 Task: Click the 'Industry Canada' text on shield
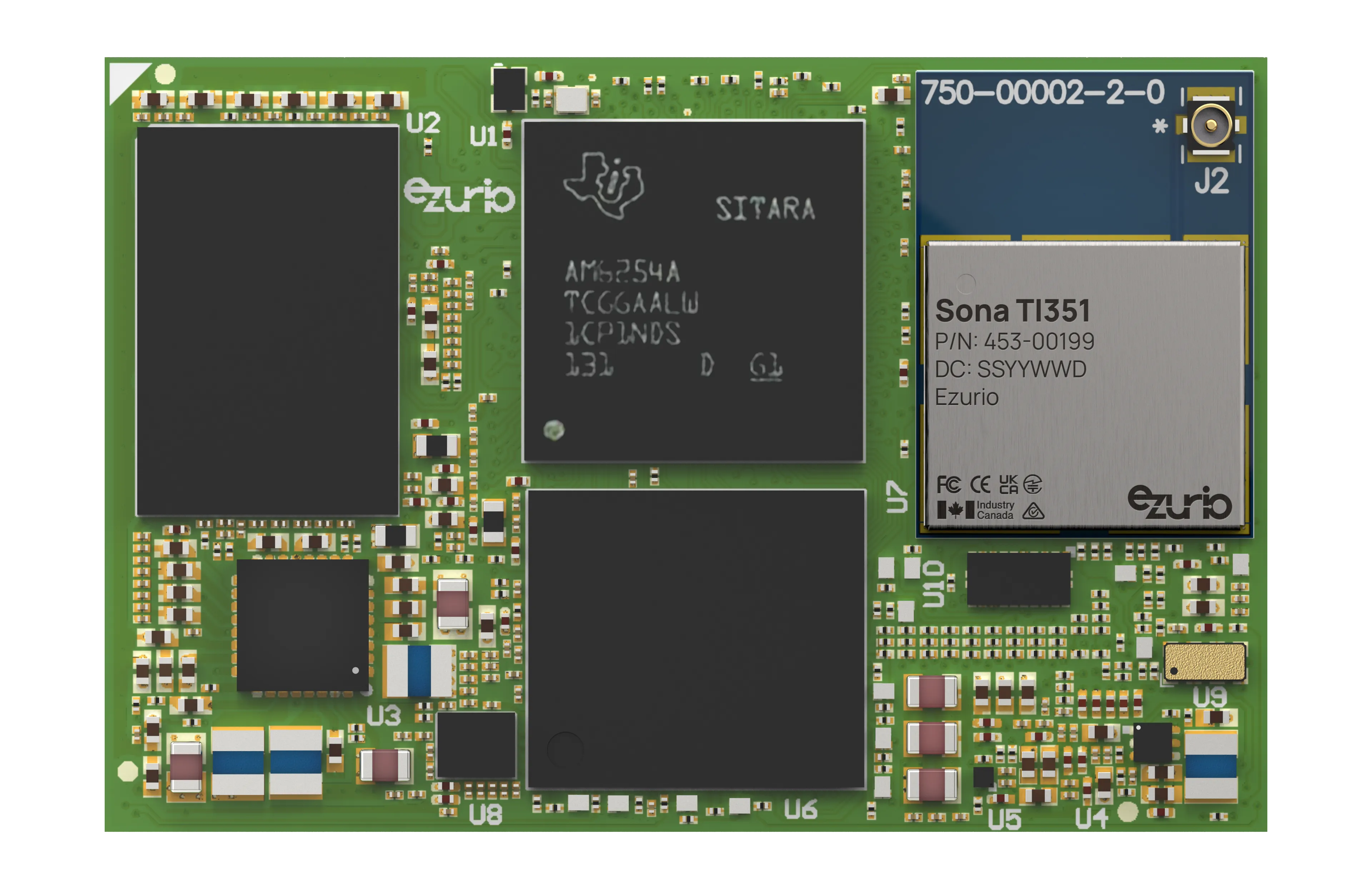(995, 510)
